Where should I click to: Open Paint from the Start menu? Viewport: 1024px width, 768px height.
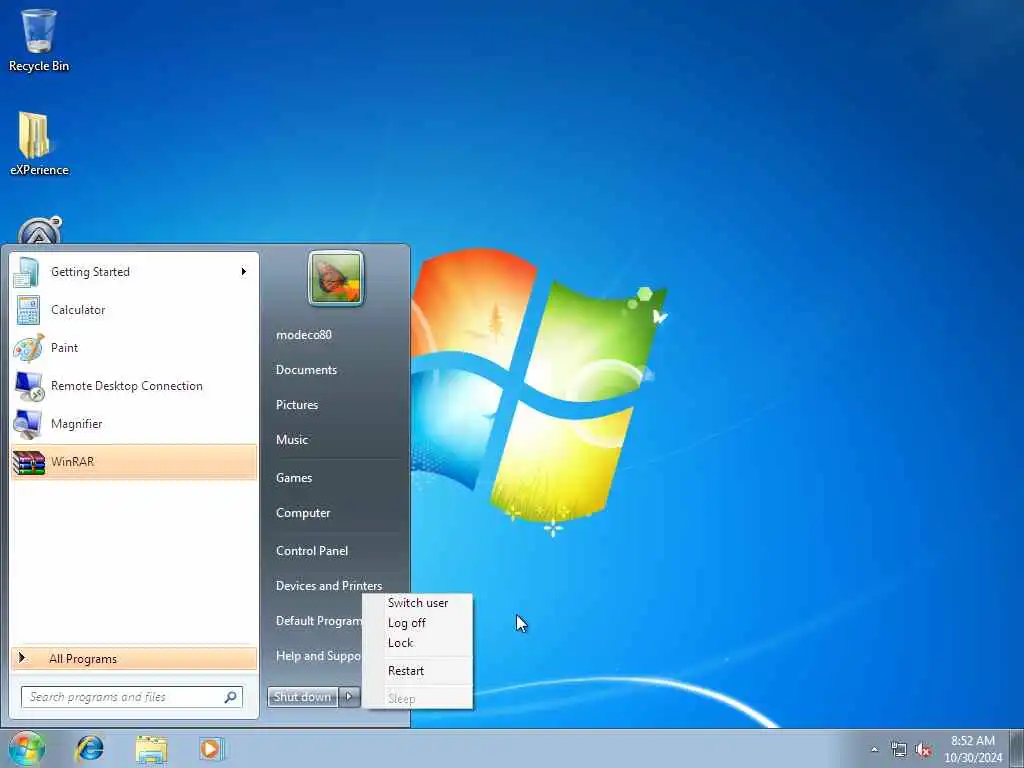[x=134, y=348]
